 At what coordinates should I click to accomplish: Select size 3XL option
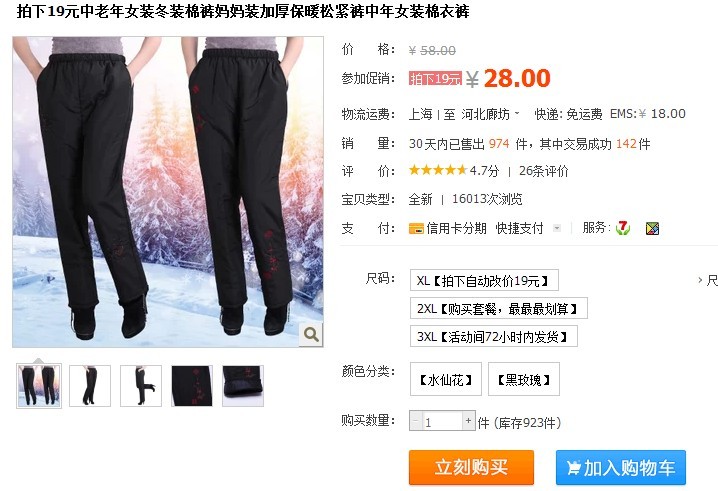click(494, 337)
